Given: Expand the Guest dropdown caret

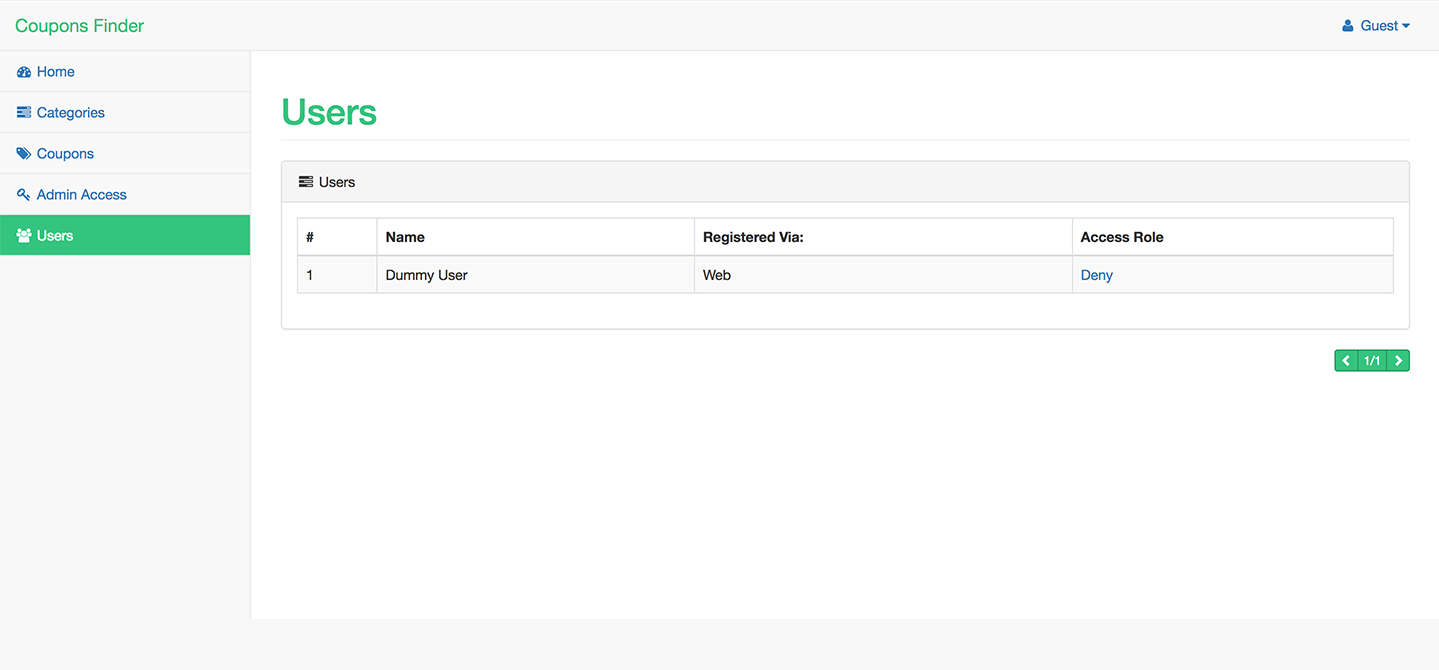Looking at the screenshot, I should 1406,26.
